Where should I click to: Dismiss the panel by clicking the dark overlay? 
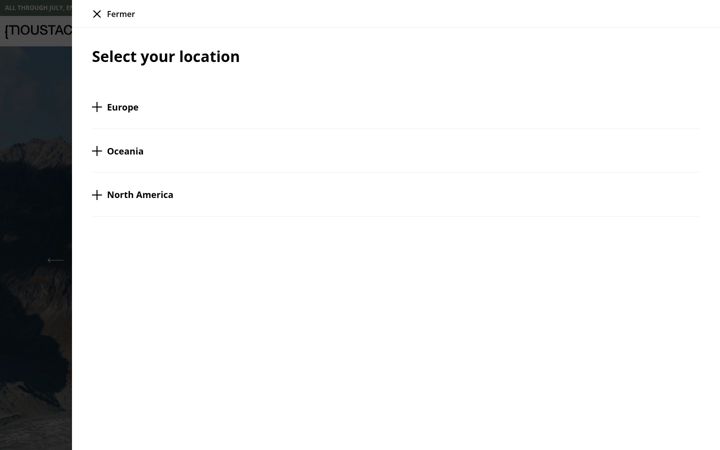pos(36,344)
